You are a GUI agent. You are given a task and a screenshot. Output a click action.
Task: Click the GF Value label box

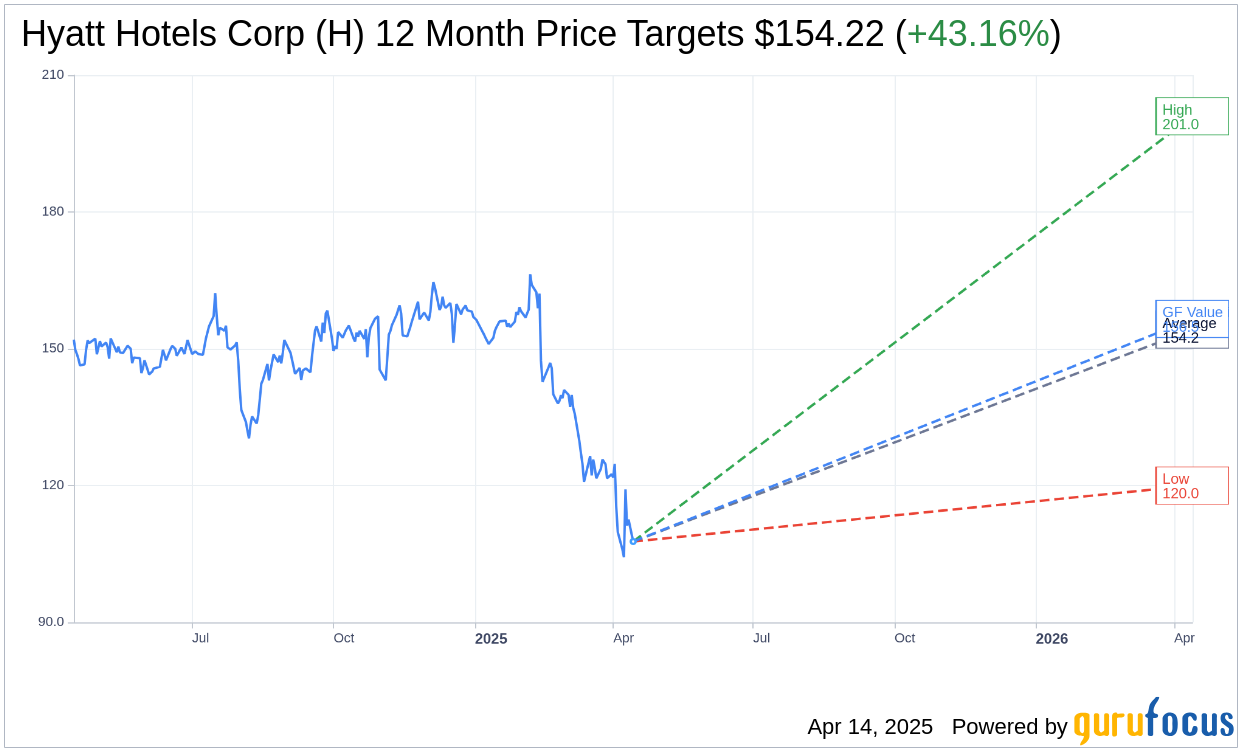(1192, 311)
